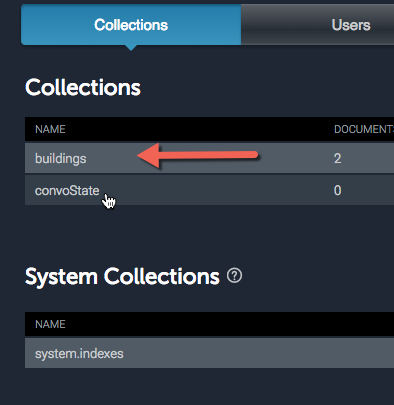Click the System Collections help icon
The image size is (394, 405).
click(234, 276)
